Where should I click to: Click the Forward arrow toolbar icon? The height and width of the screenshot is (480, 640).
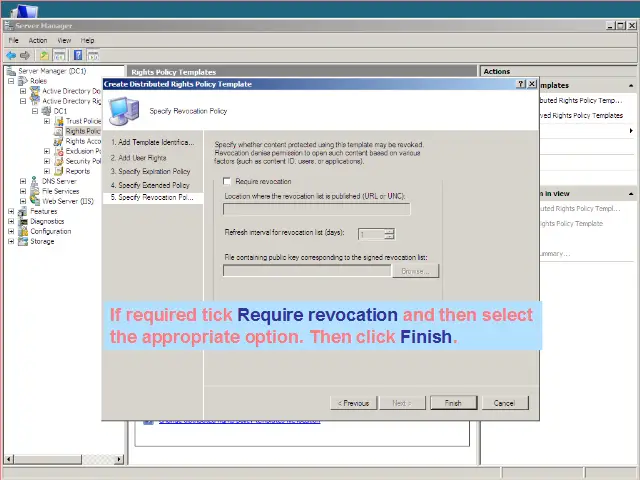coord(26,55)
